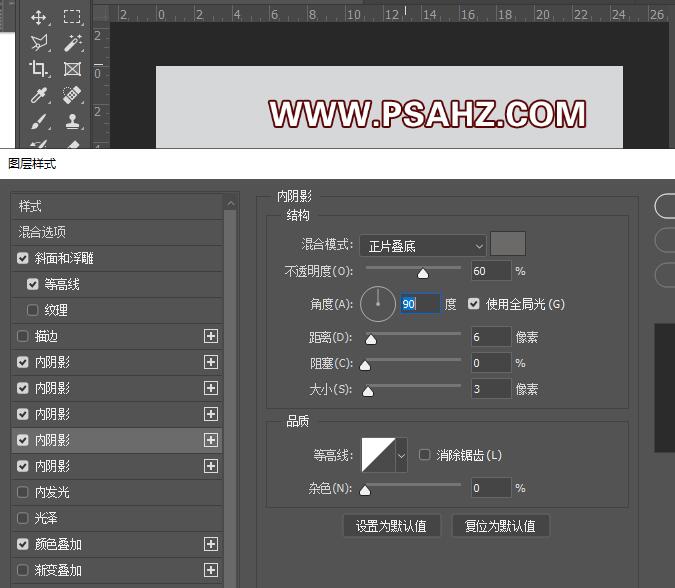Screen dimensions: 675x588
Task: Click the WWW.PSAHZ.COM text on the canvas
Action: [x=427, y=114]
